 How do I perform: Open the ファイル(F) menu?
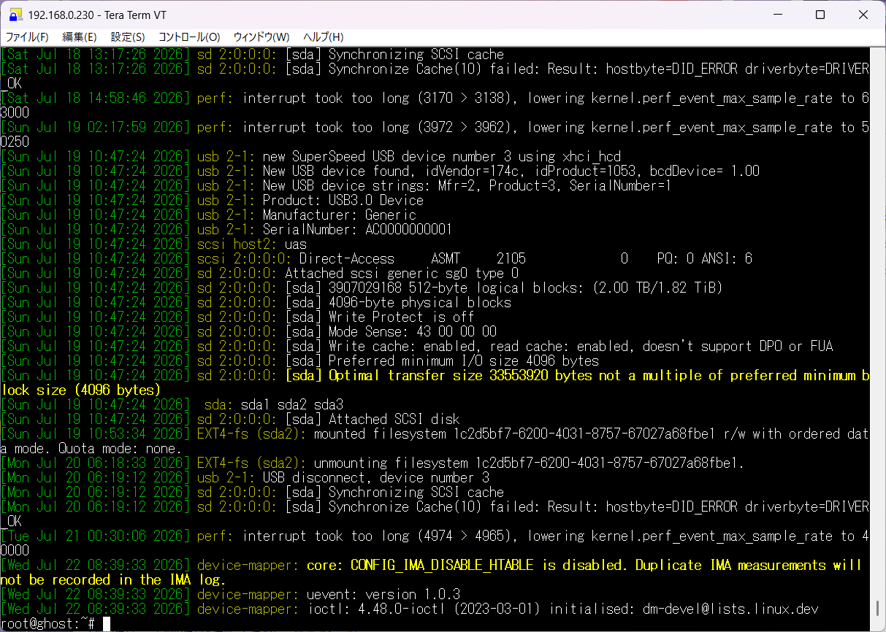tap(27, 37)
